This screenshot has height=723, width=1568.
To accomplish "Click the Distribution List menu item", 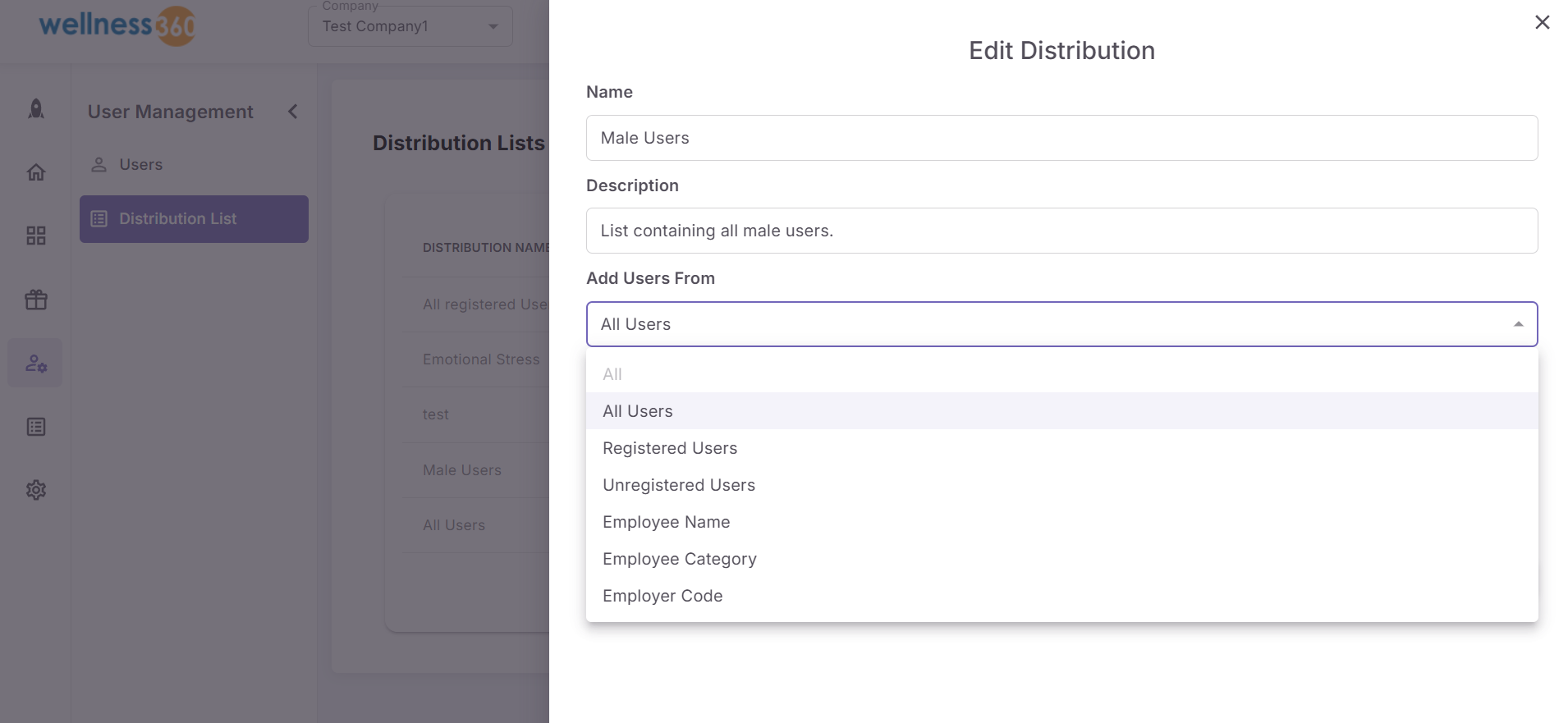I will (x=194, y=219).
